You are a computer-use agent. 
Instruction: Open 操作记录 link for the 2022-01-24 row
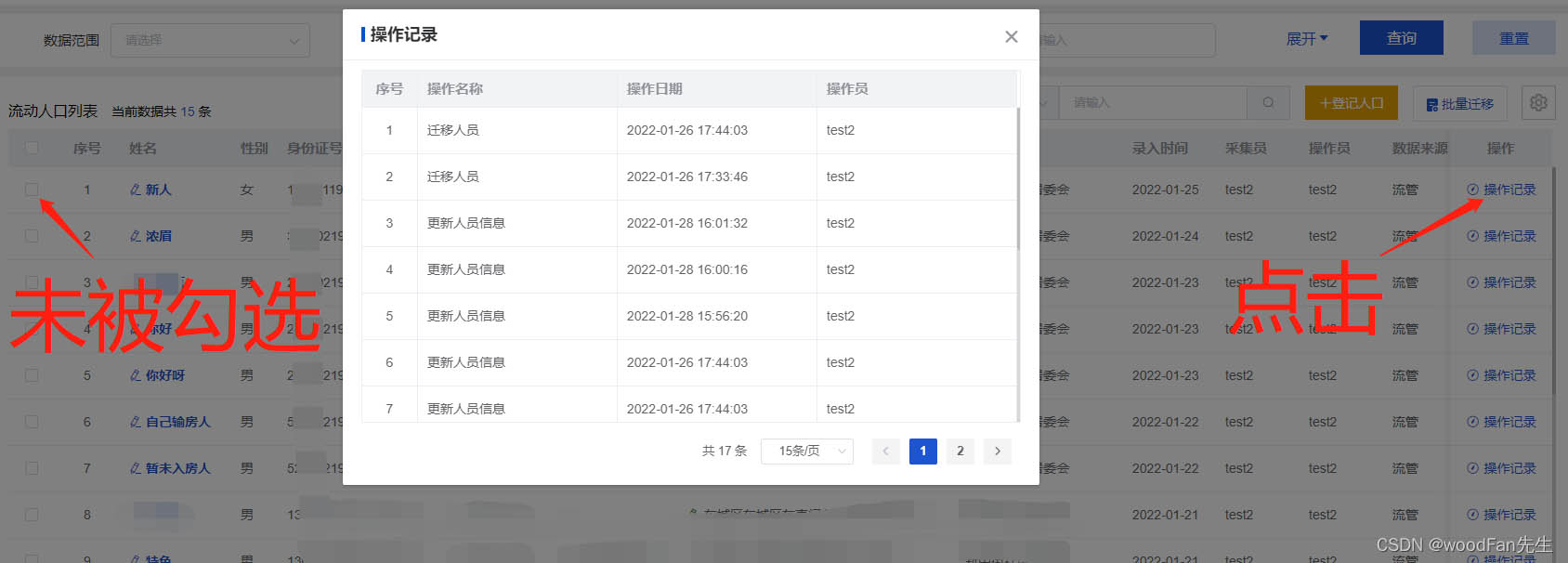click(x=1502, y=236)
